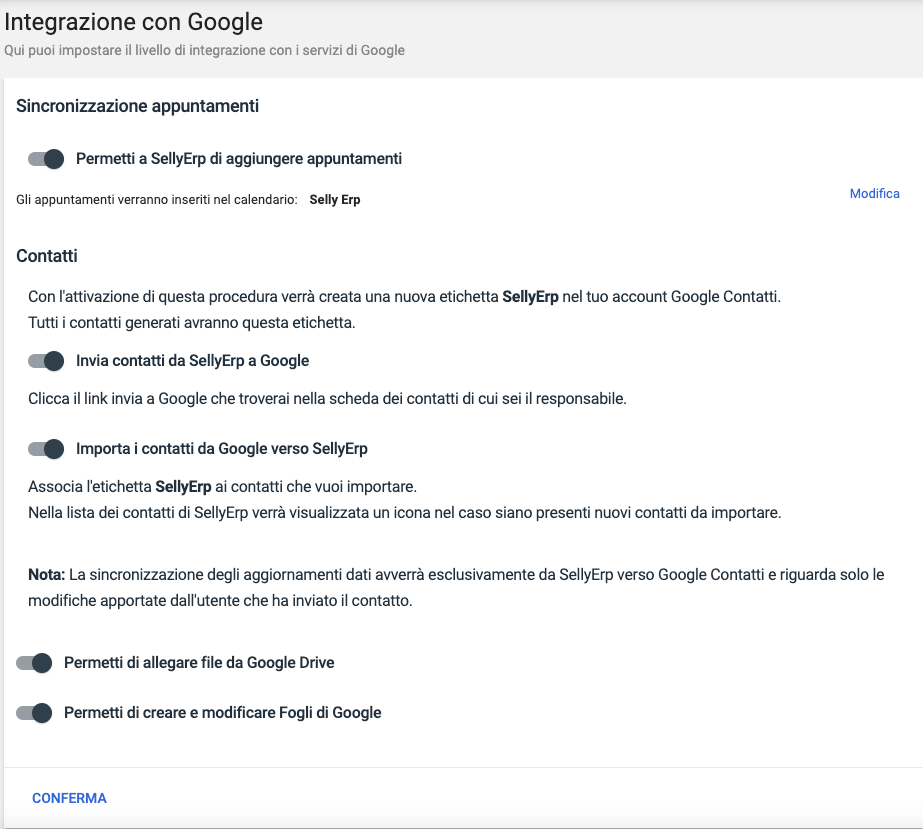The image size is (923, 829).
Task: Switch off the Fogli di Google toggle
Action: 34,713
